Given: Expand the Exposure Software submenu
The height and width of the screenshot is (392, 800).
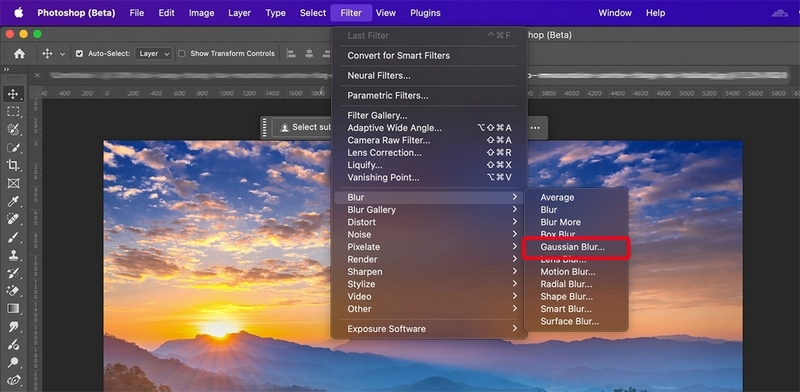Looking at the screenshot, I should [428, 329].
